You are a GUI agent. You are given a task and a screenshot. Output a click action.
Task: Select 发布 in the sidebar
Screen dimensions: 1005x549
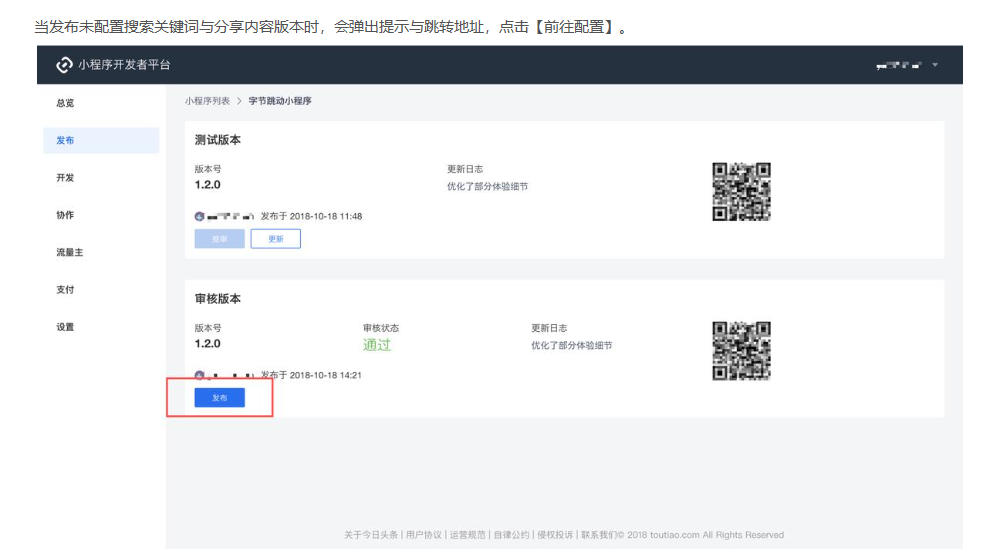coord(65,141)
